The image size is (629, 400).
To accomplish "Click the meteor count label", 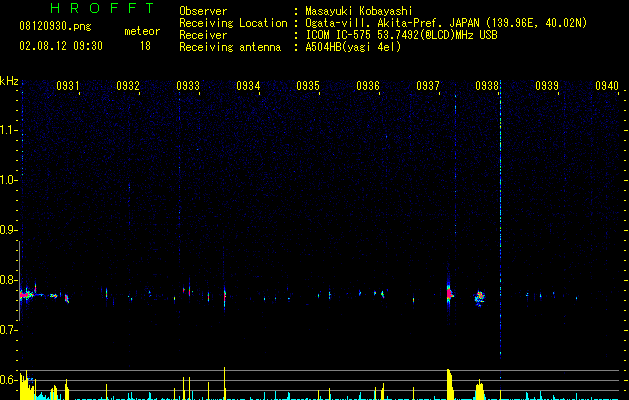I will 142,31.
